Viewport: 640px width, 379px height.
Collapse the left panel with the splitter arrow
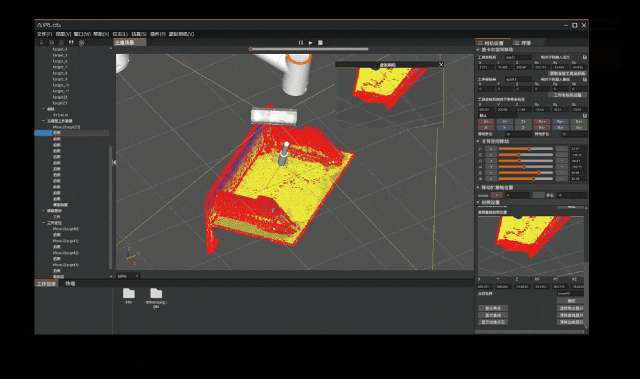click(114, 162)
